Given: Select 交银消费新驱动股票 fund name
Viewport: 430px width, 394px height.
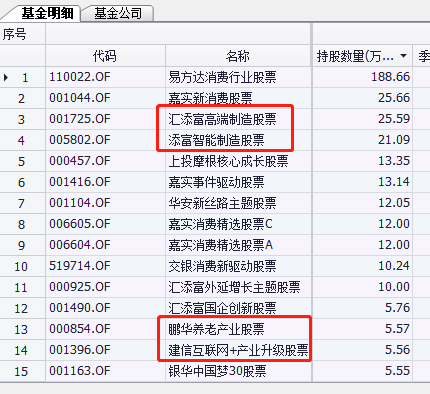Looking at the screenshot, I should point(222,266).
